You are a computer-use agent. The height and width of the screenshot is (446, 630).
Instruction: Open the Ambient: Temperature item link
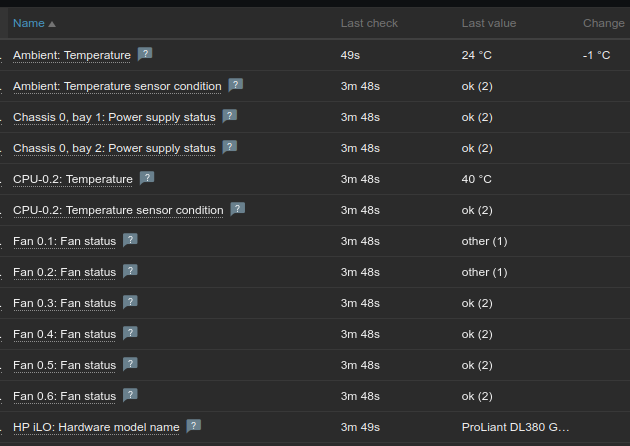point(72,55)
